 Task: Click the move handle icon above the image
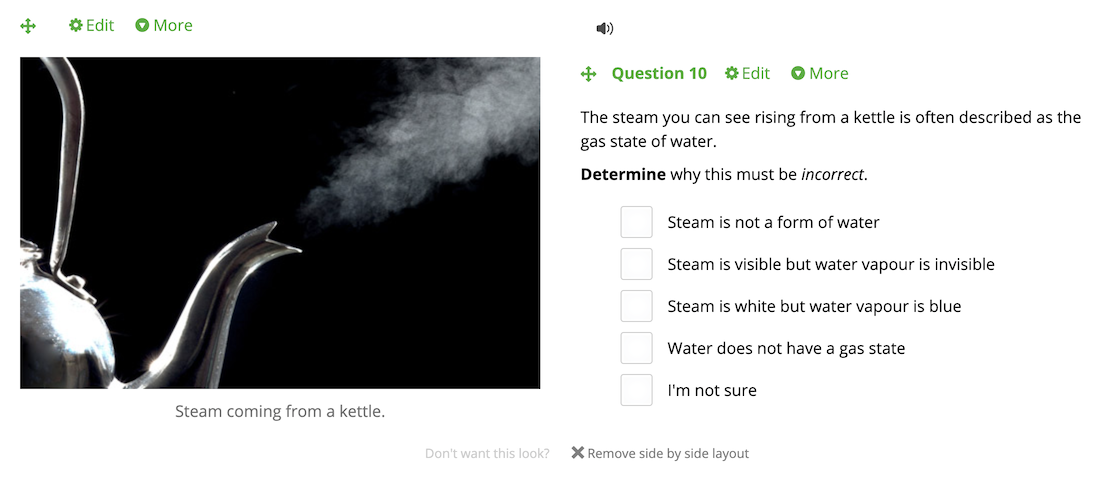pyautogui.click(x=28, y=26)
